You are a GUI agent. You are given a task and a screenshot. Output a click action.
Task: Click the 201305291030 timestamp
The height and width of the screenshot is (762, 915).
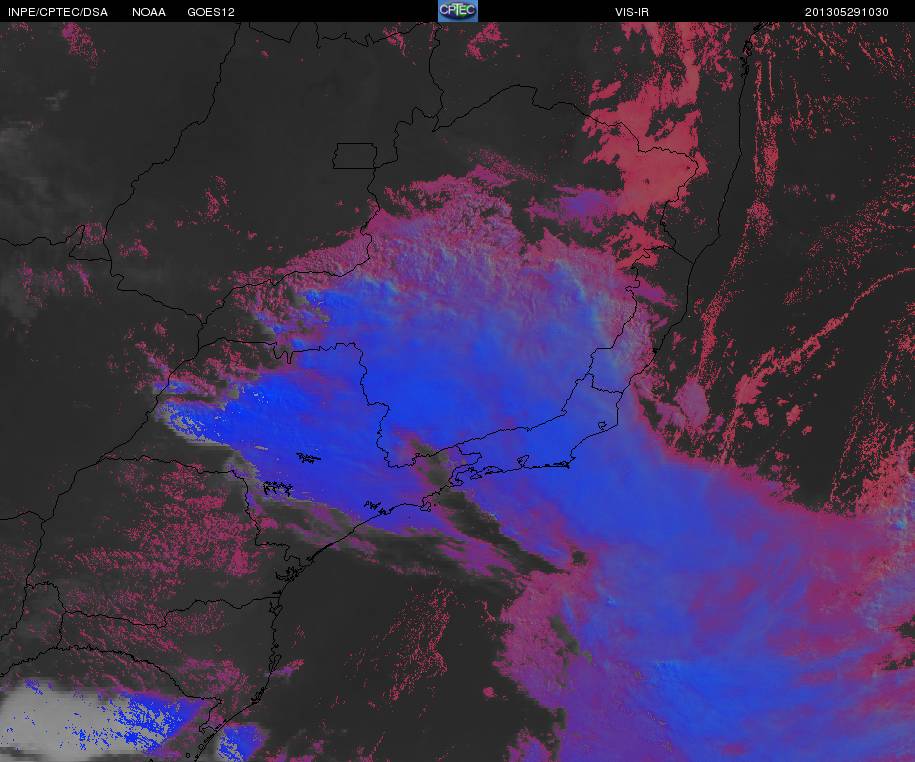click(846, 12)
